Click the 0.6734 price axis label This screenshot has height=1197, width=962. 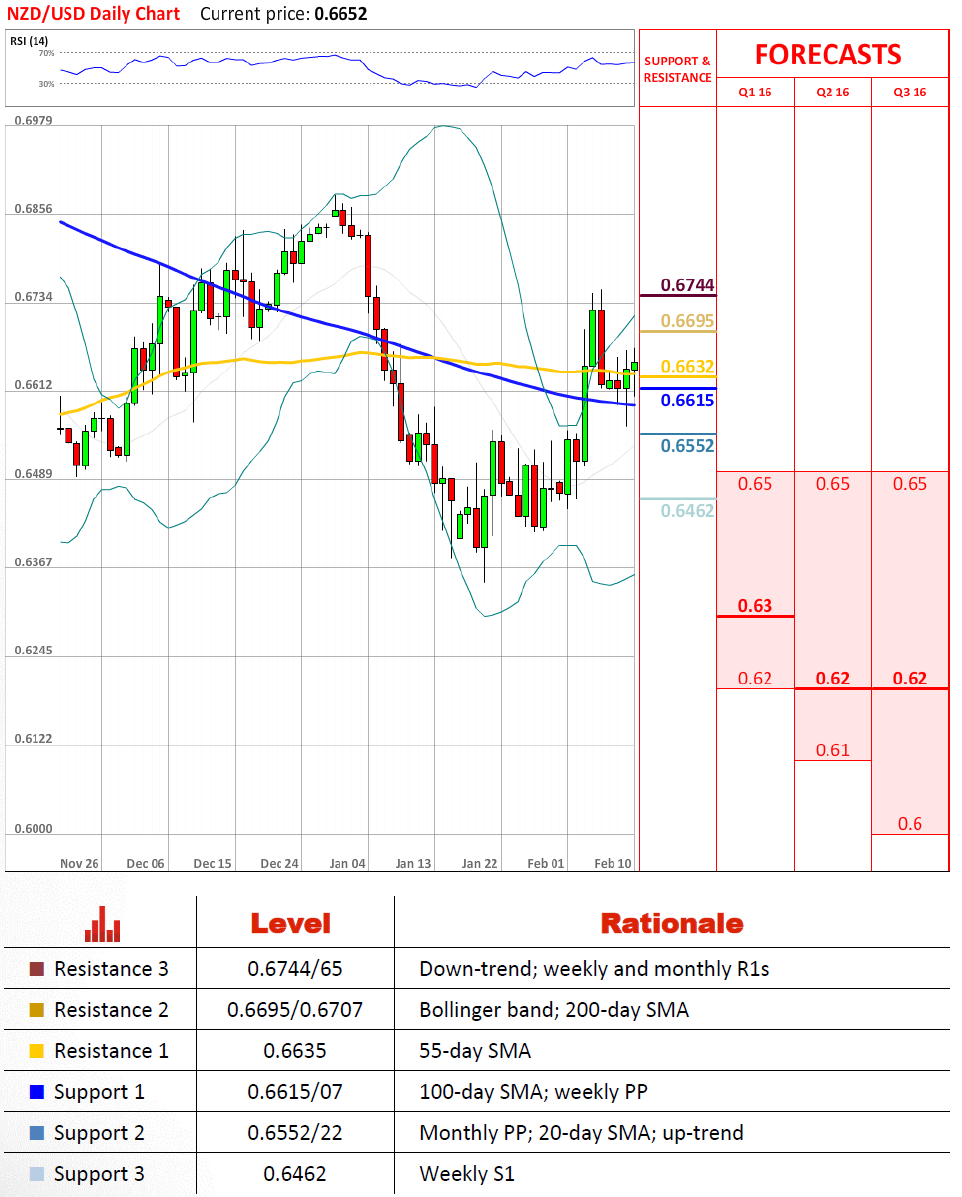(x=34, y=297)
